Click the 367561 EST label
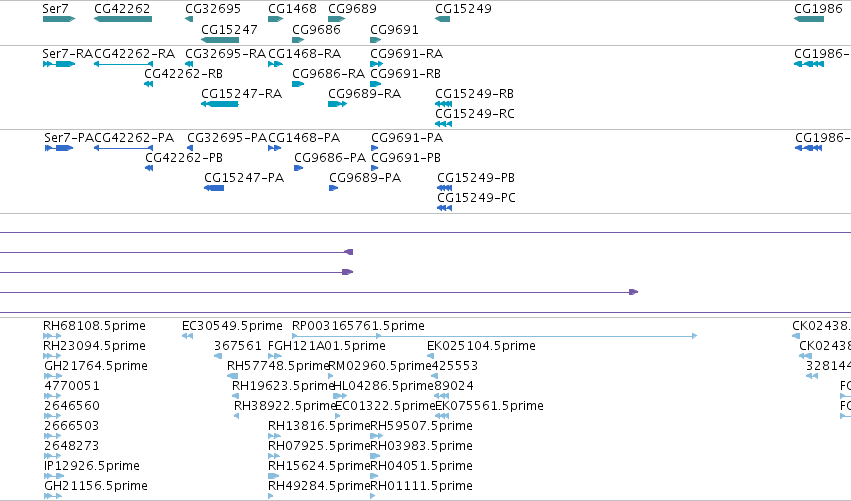 (238, 346)
